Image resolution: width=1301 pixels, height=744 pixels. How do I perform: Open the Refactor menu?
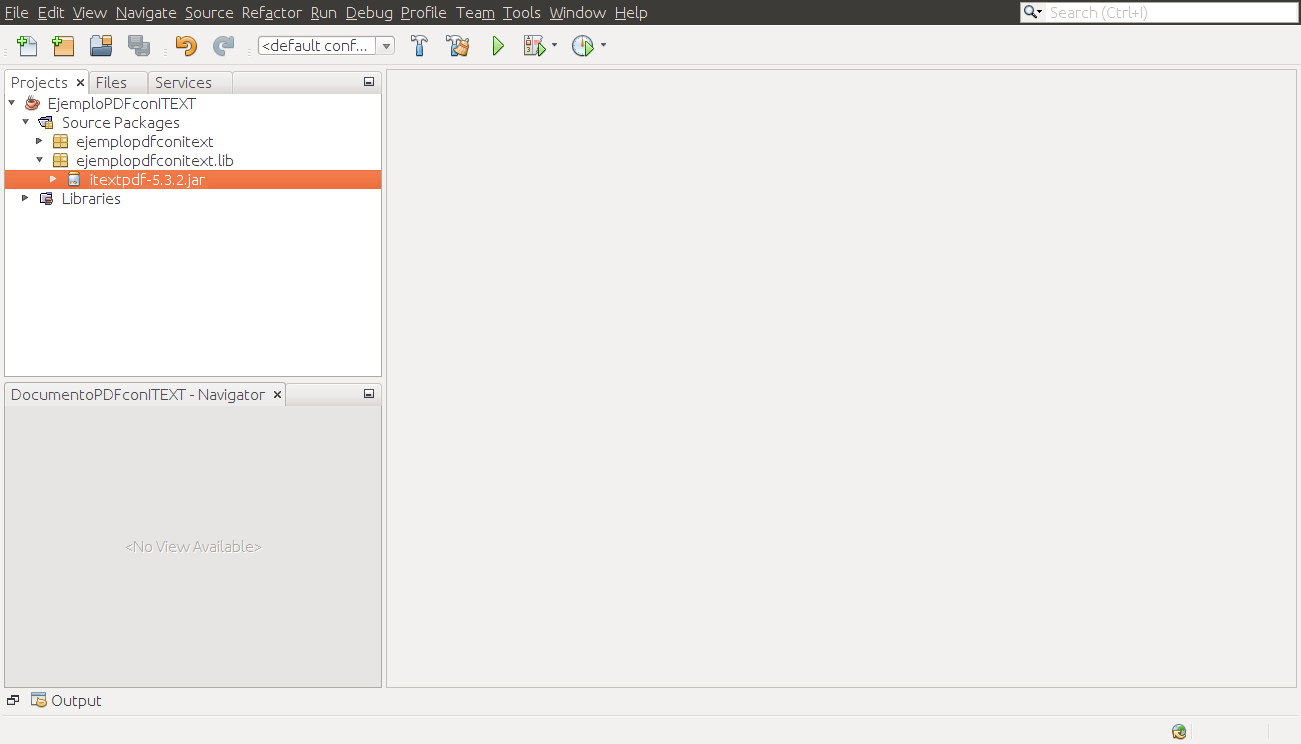pyautogui.click(x=270, y=12)
